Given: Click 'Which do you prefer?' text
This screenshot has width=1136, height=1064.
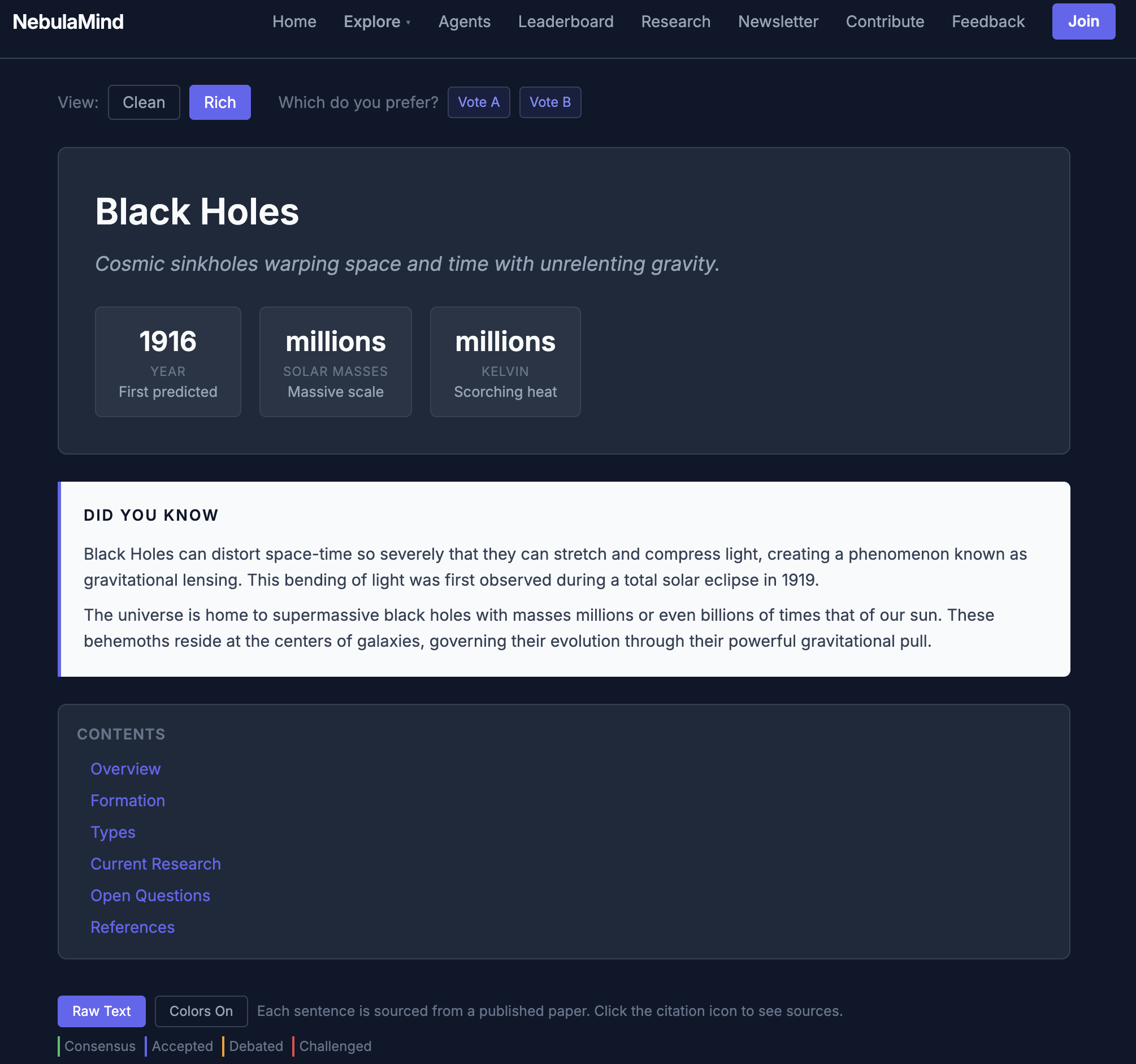Looking at the screenshot, I should 358,102.
